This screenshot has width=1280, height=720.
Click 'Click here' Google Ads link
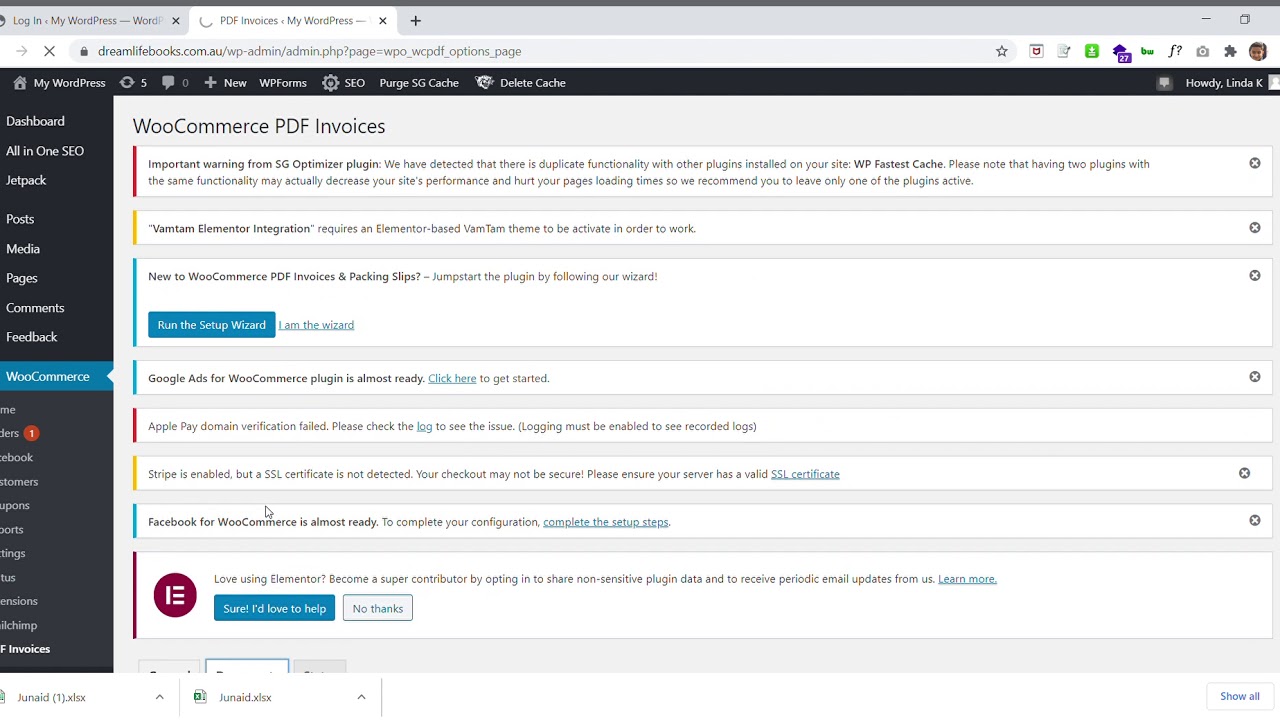[x=452, y=378]
